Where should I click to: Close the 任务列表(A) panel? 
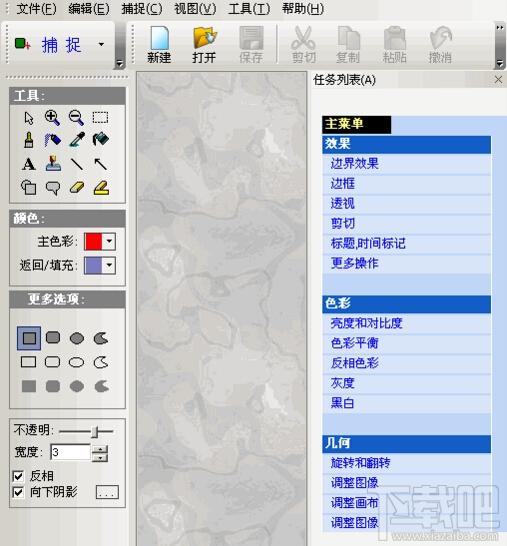click(498, 80)
